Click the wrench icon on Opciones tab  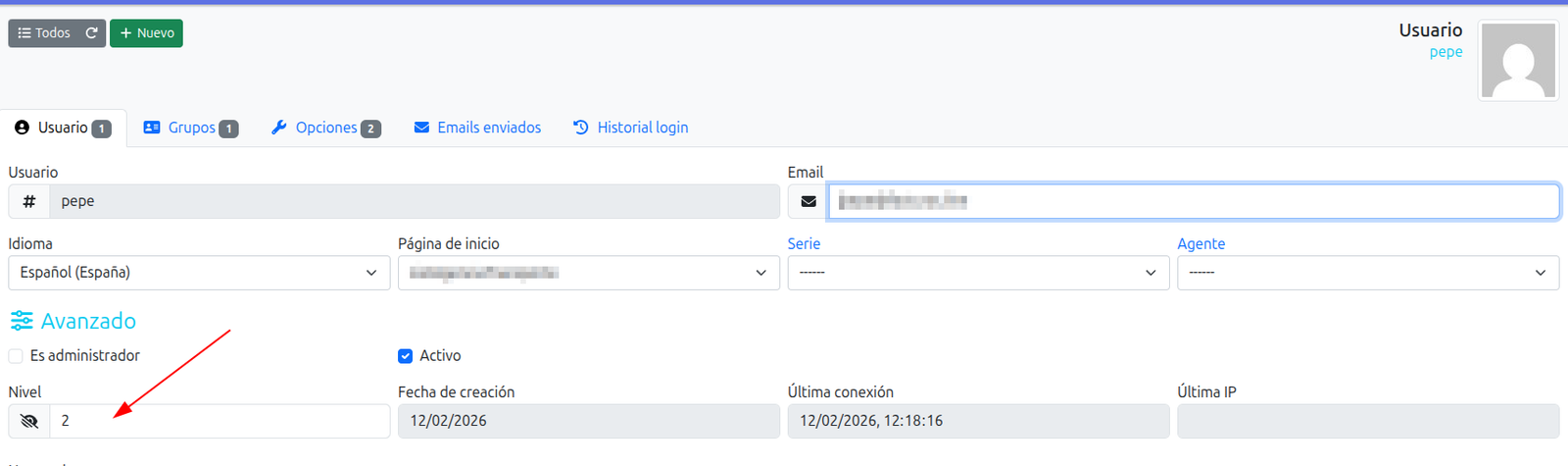(279, 128)
